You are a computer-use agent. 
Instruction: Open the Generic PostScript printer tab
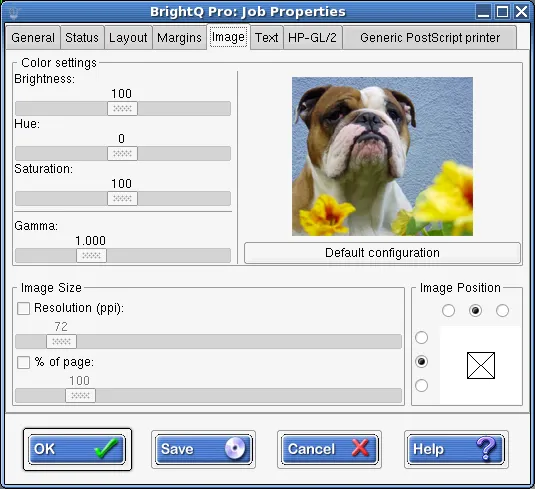[x=430, y=38]
